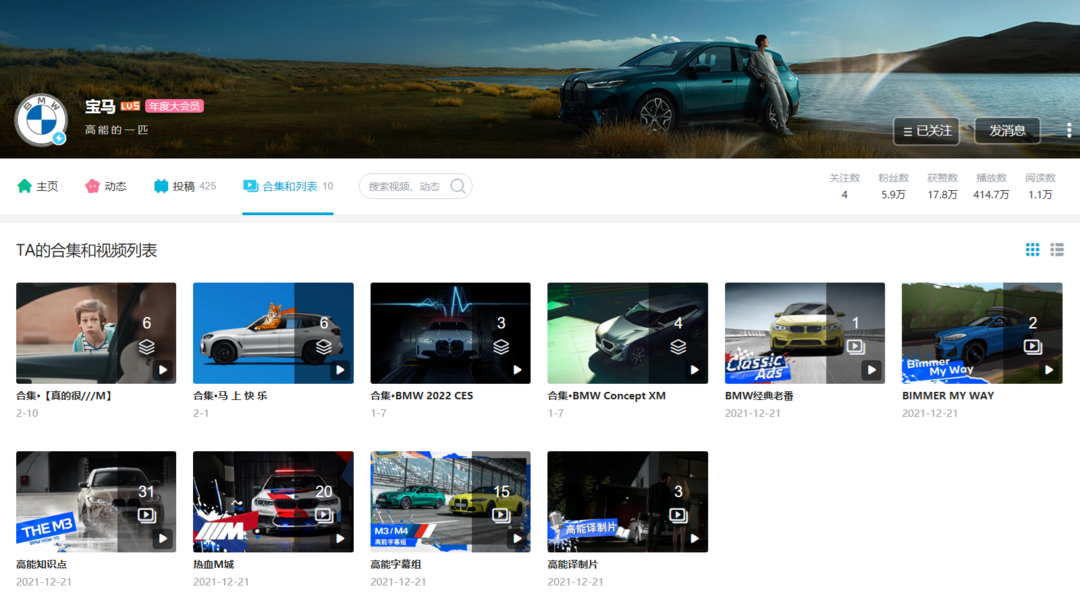View the 关注数 following count

pyautogui.click(x=844, y=186)
